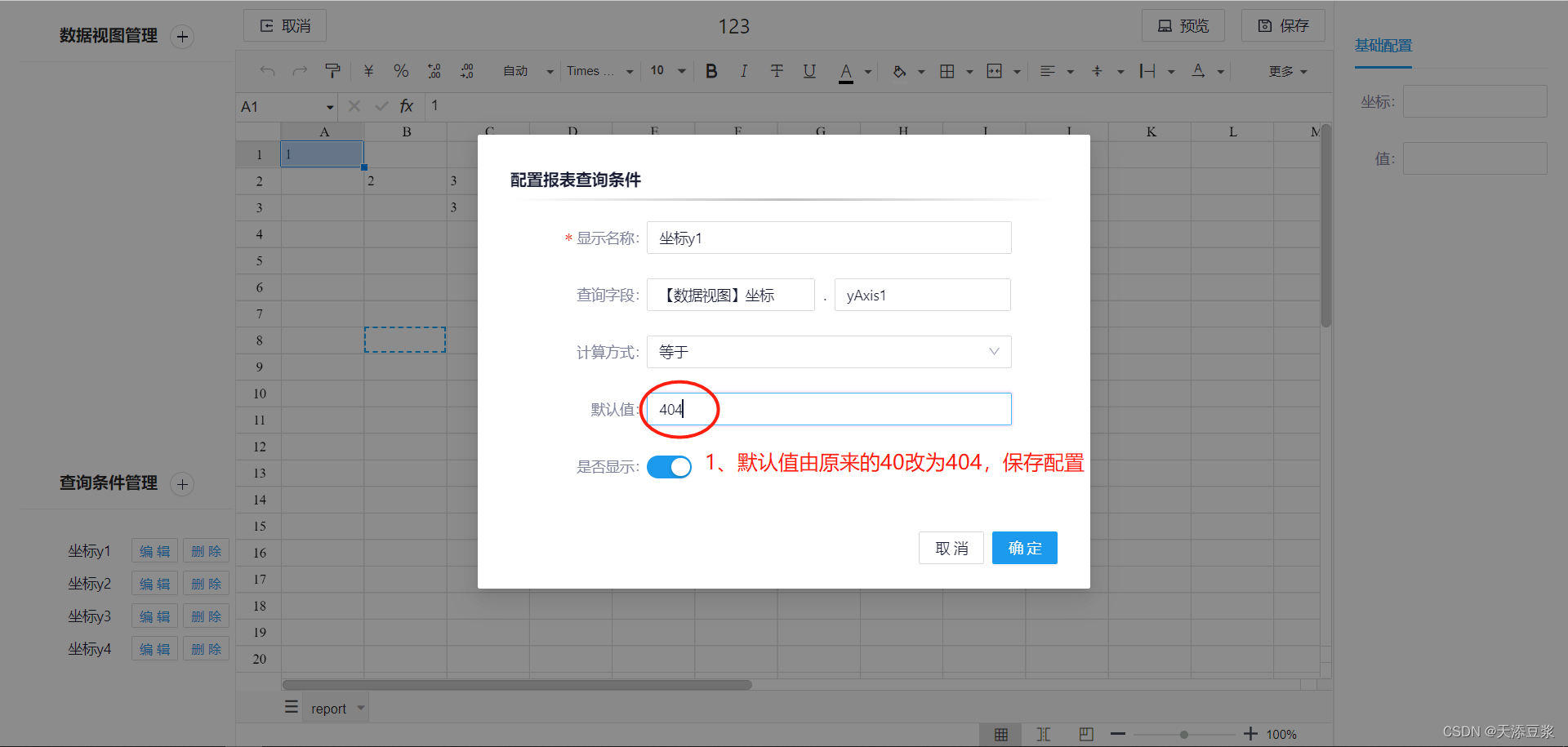
Task: Click the 预览 button
Action: [x=1183, y=25]
